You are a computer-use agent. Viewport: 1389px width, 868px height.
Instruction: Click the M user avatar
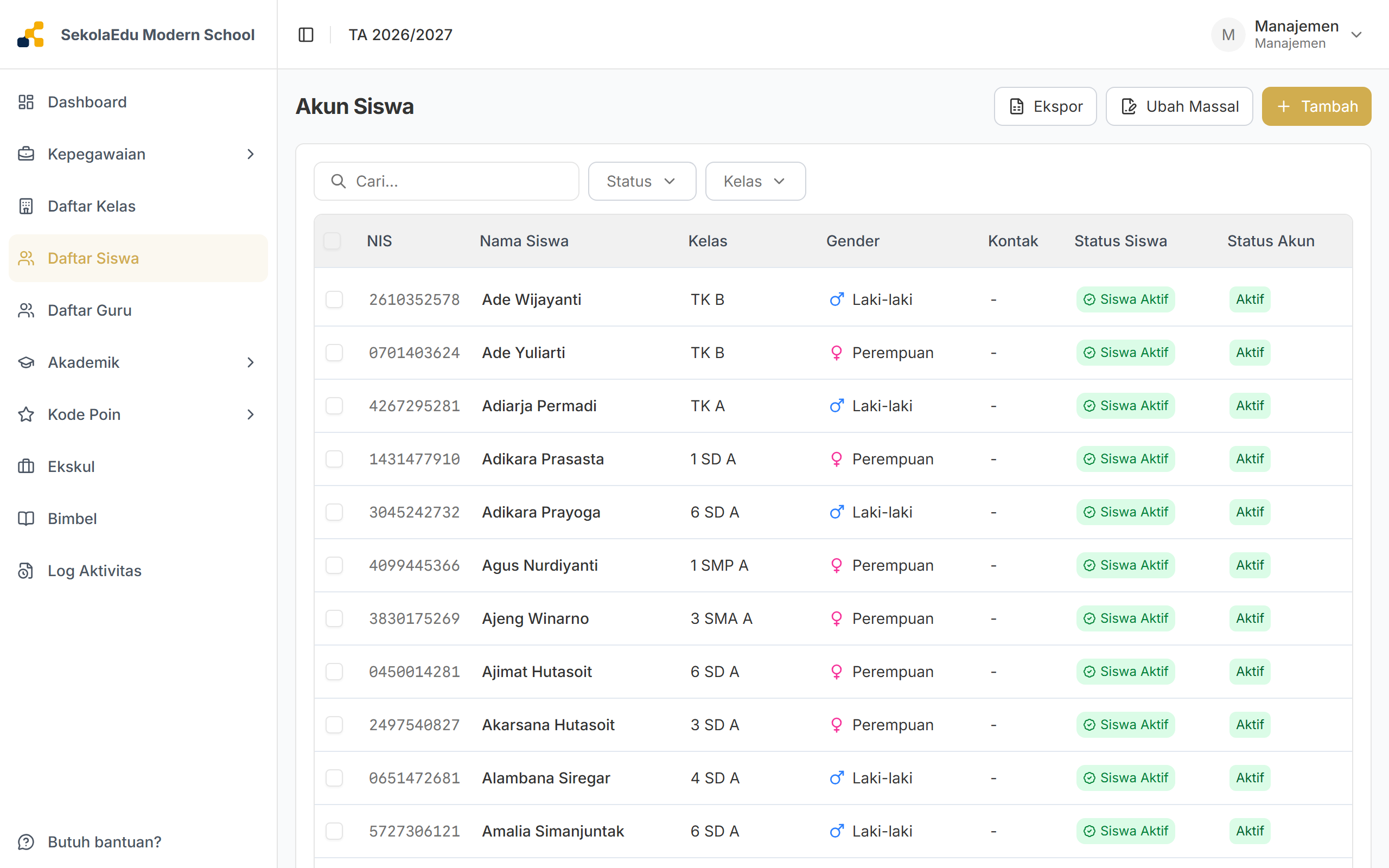click(x=1228, y=34)
